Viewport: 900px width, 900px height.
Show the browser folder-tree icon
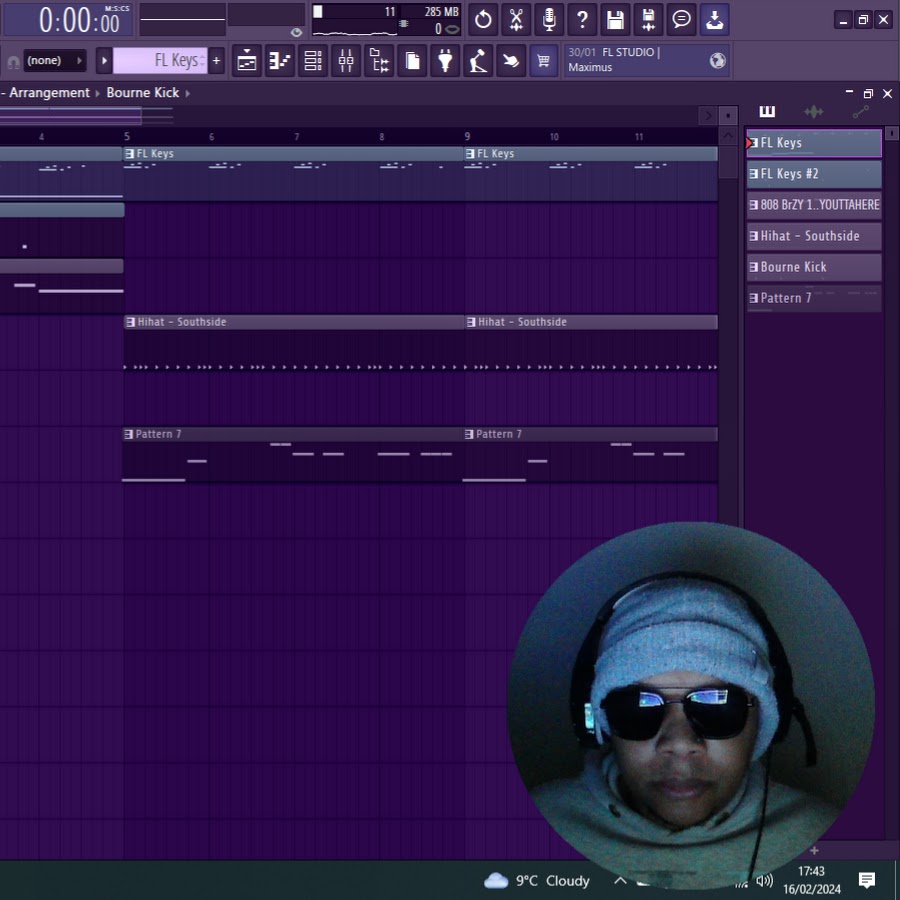pos(379,60)
